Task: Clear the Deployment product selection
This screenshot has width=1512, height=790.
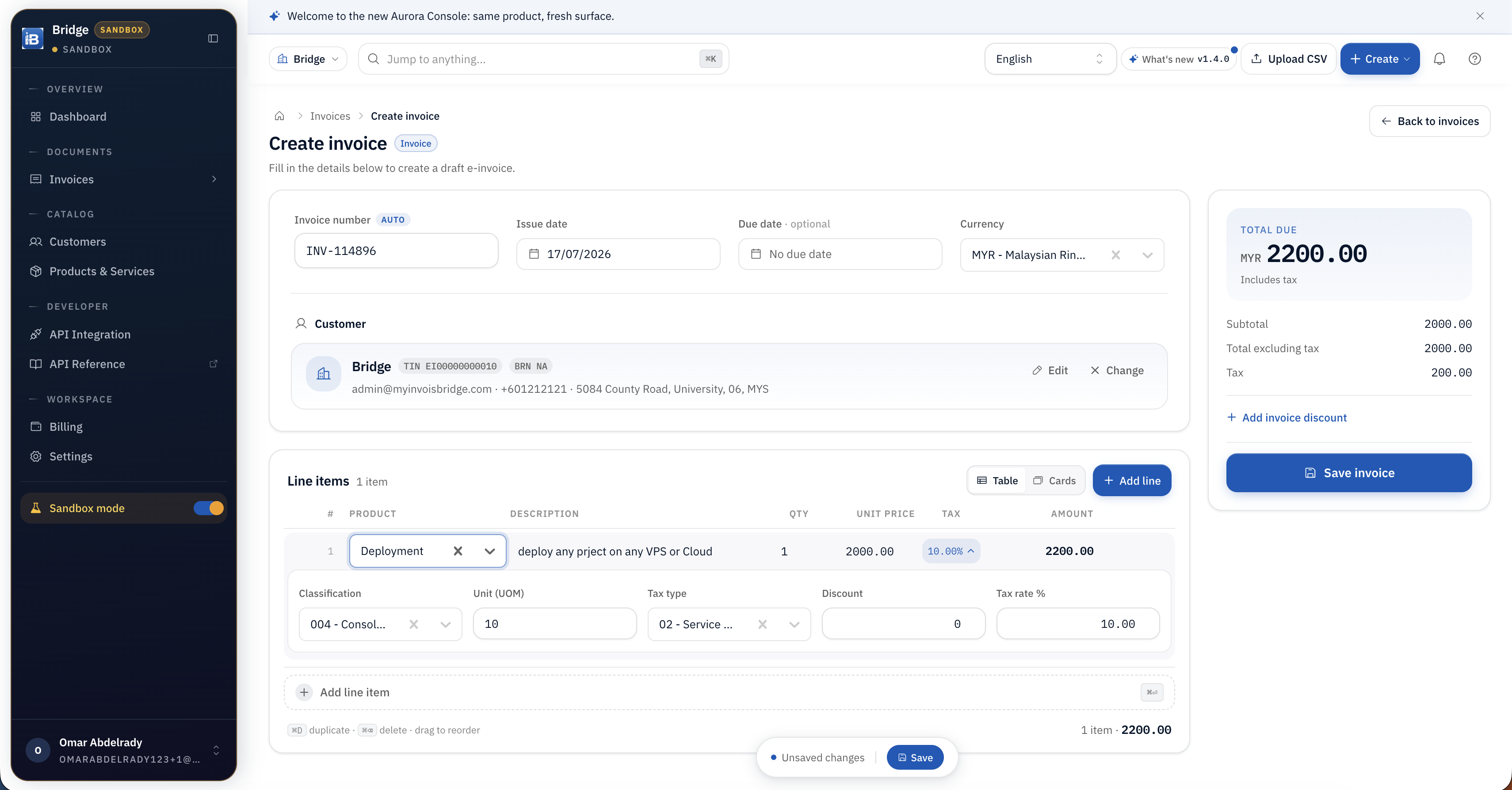Action: point(458,551)
